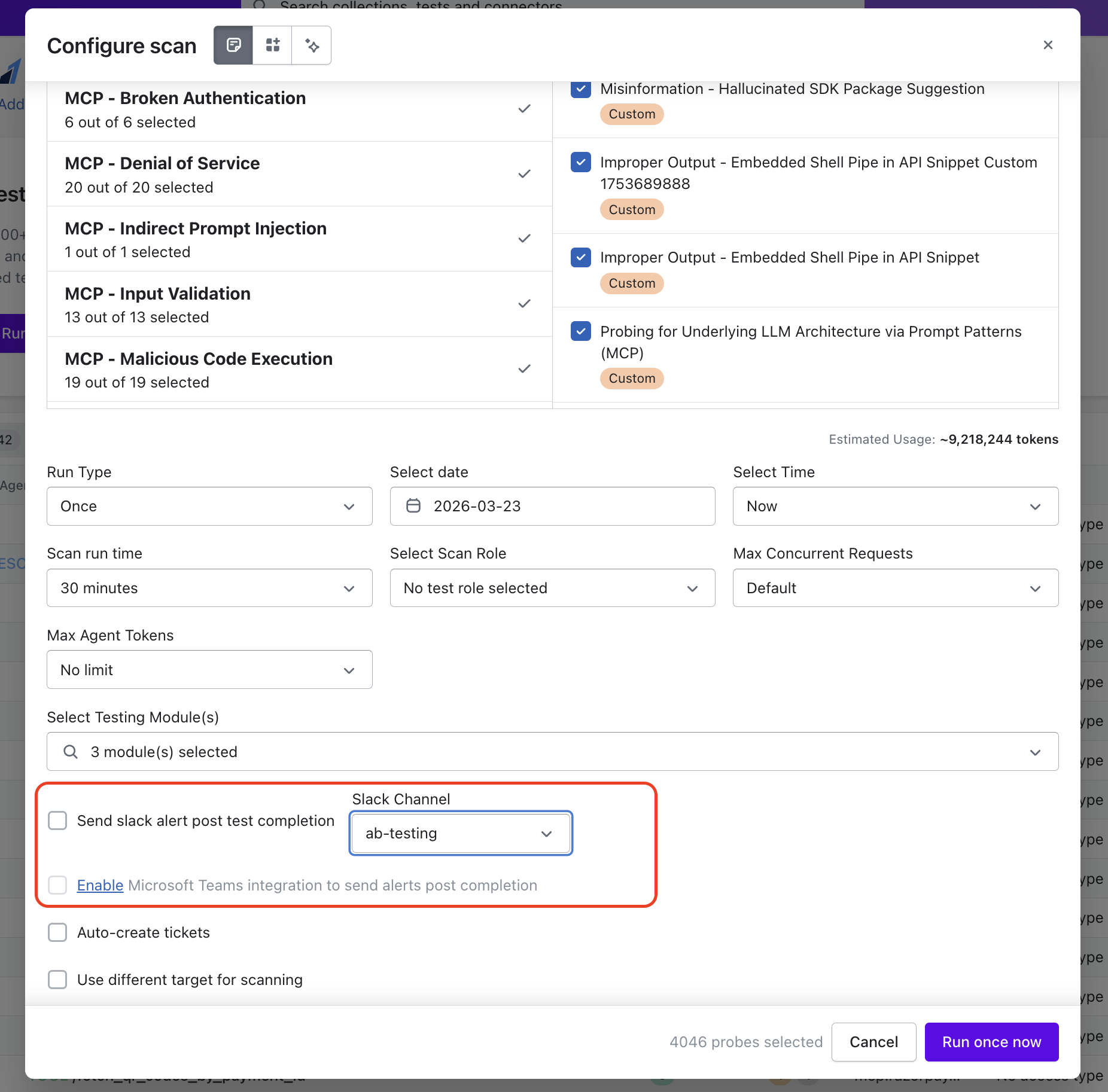Click Enable link for Microsoft Teams integration
1108x1092 pixels.
coord(100,885)
